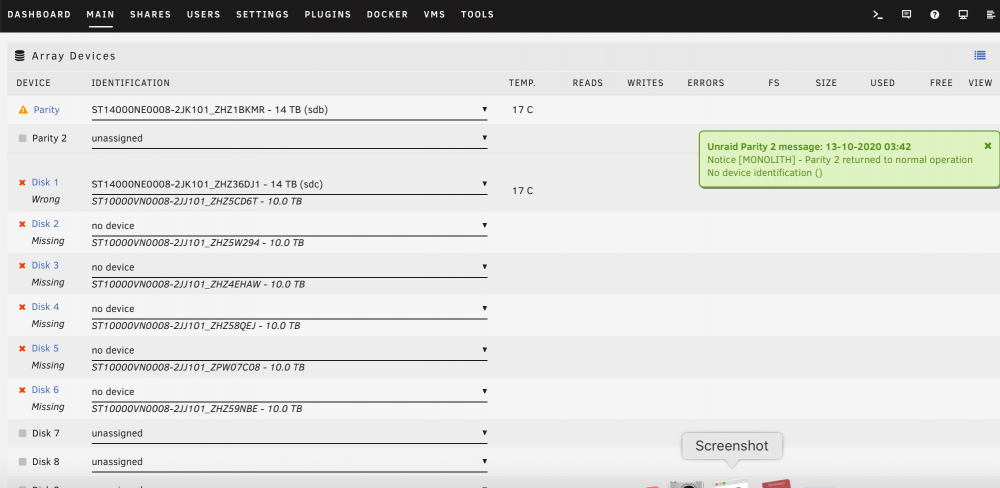
Task: Switch to the Docker tab
Action: [387, 15]
